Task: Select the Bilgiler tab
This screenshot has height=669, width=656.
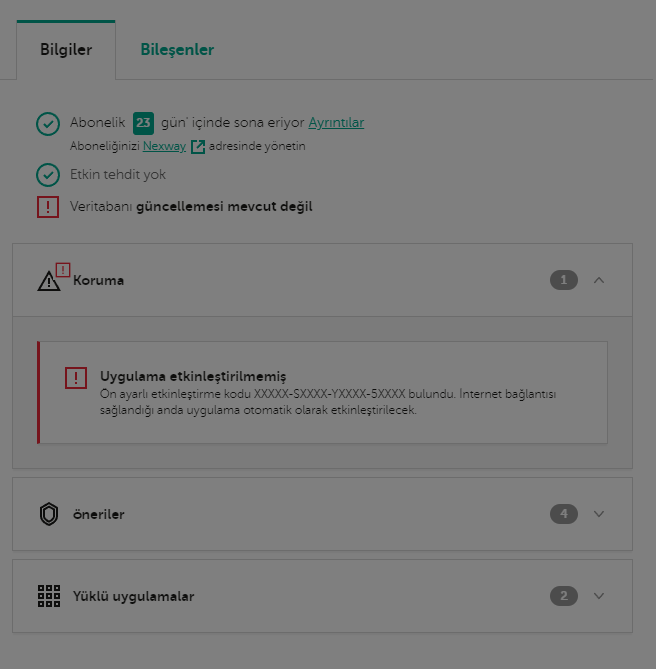Action: point(66,50)
